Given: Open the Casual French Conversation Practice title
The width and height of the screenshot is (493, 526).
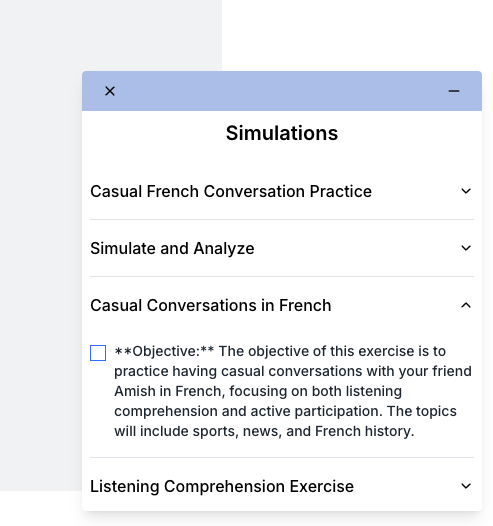Looking at the screenshot, I should [231, 192].
